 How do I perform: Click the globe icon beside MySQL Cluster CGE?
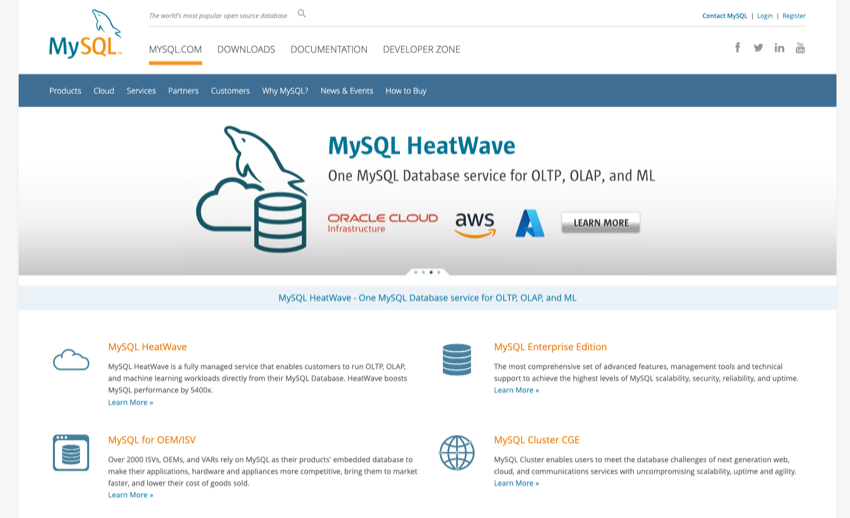click(457, 452)
